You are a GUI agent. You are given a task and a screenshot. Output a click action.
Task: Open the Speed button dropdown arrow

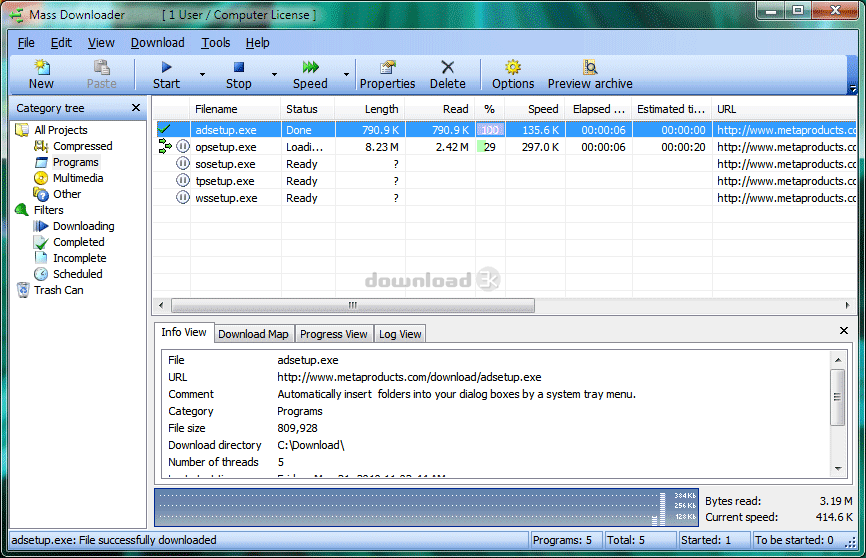coord(346,74)
